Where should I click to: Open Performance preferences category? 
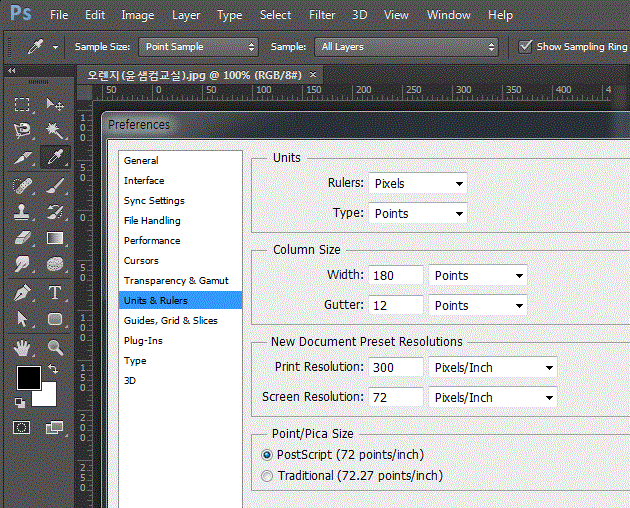(180, 241)
